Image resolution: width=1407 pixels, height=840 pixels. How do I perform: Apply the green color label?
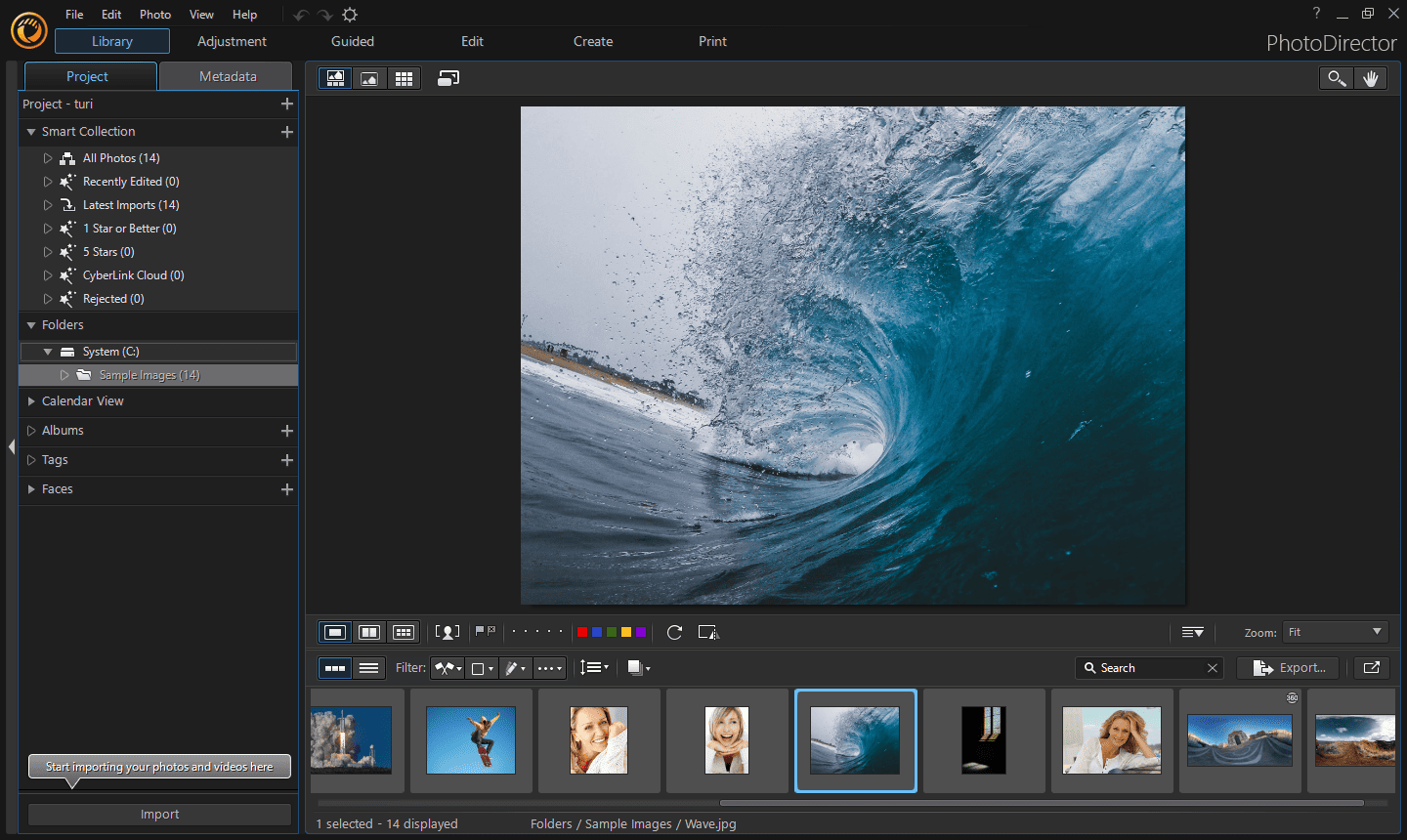pos(612,632)
